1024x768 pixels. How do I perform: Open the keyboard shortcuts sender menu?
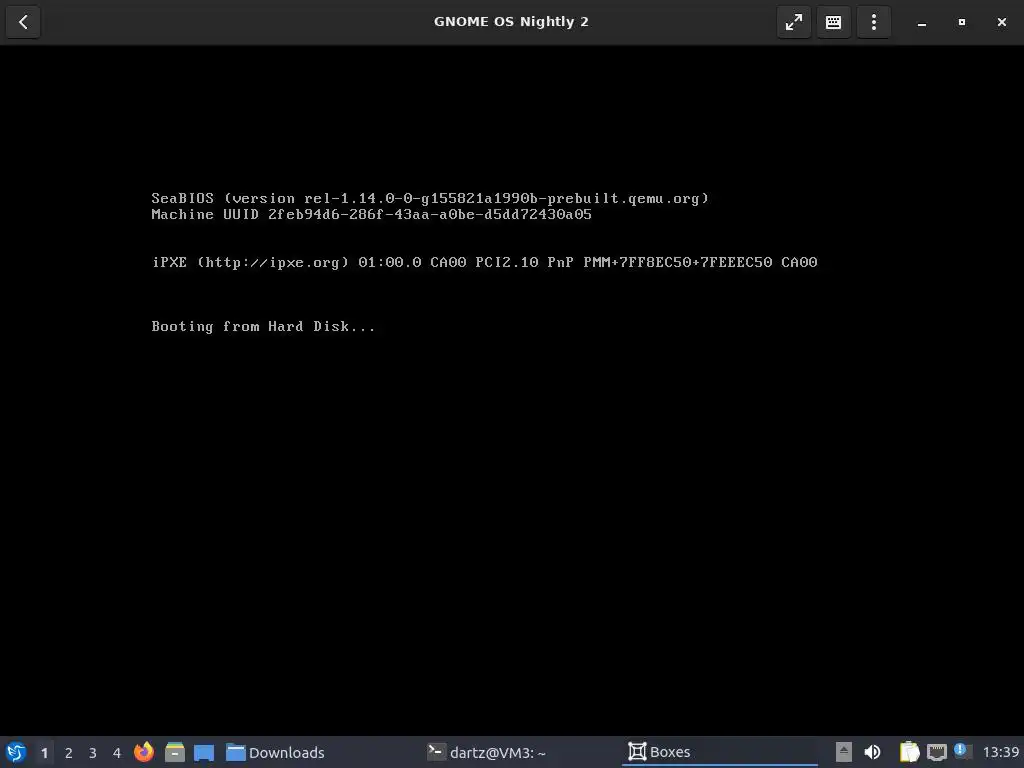[x=833, y=22]
